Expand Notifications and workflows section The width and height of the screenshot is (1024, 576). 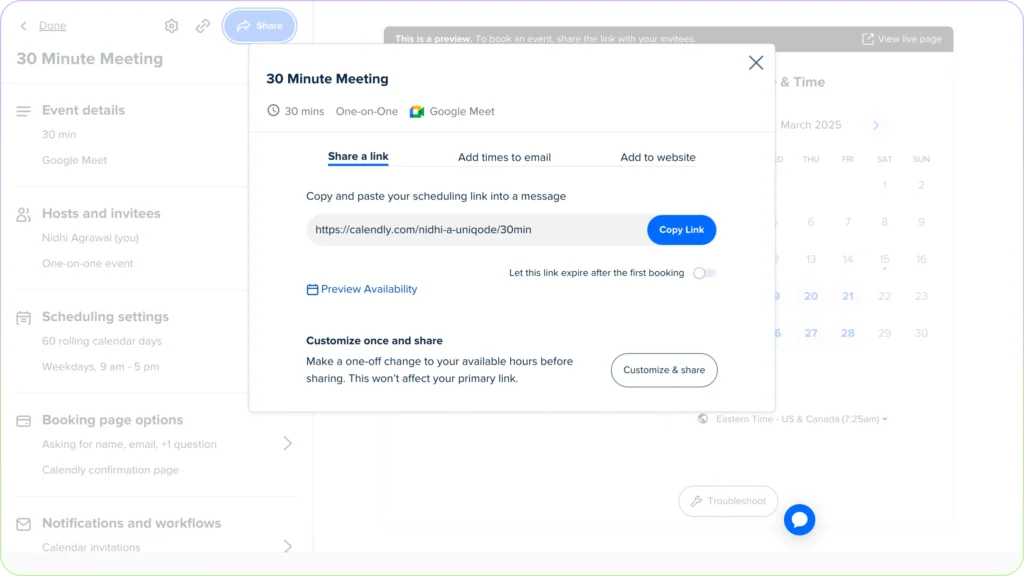point(287,545)
